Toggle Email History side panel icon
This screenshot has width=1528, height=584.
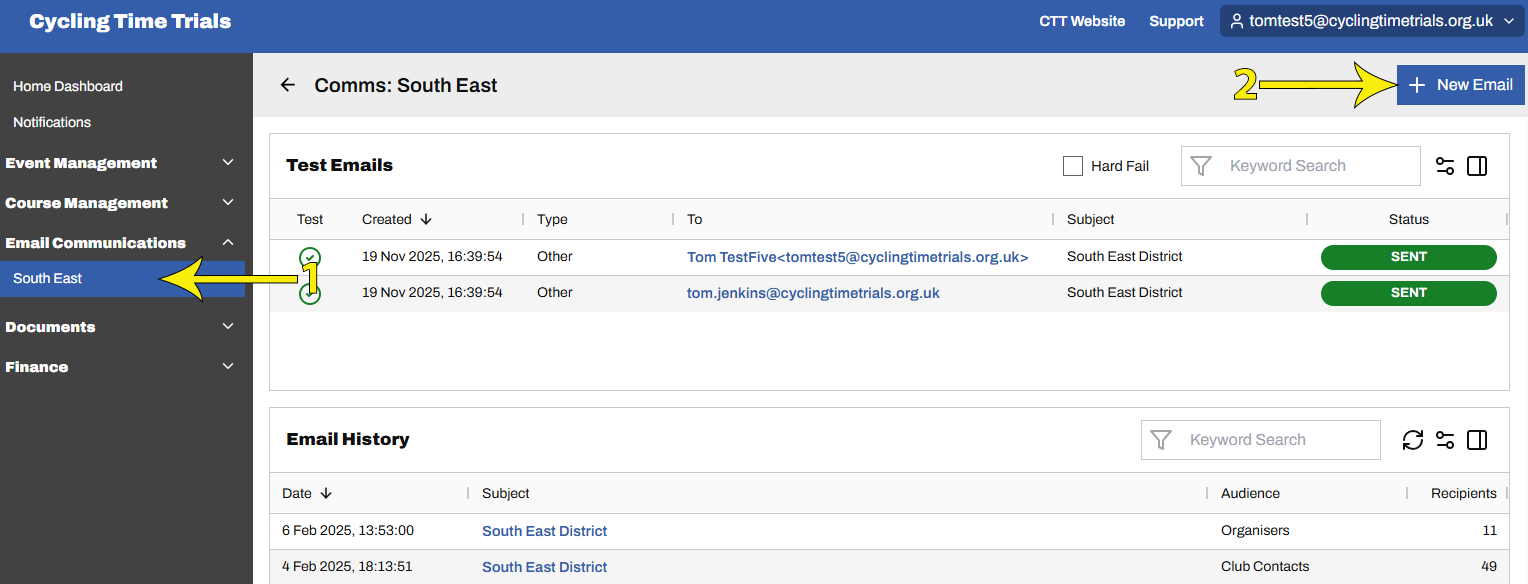pyautogui.click(x=1477, y=440)
